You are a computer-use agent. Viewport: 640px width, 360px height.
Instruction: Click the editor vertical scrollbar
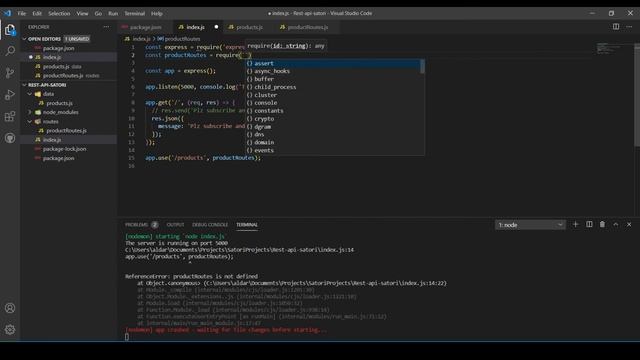[x=637, y=94]
